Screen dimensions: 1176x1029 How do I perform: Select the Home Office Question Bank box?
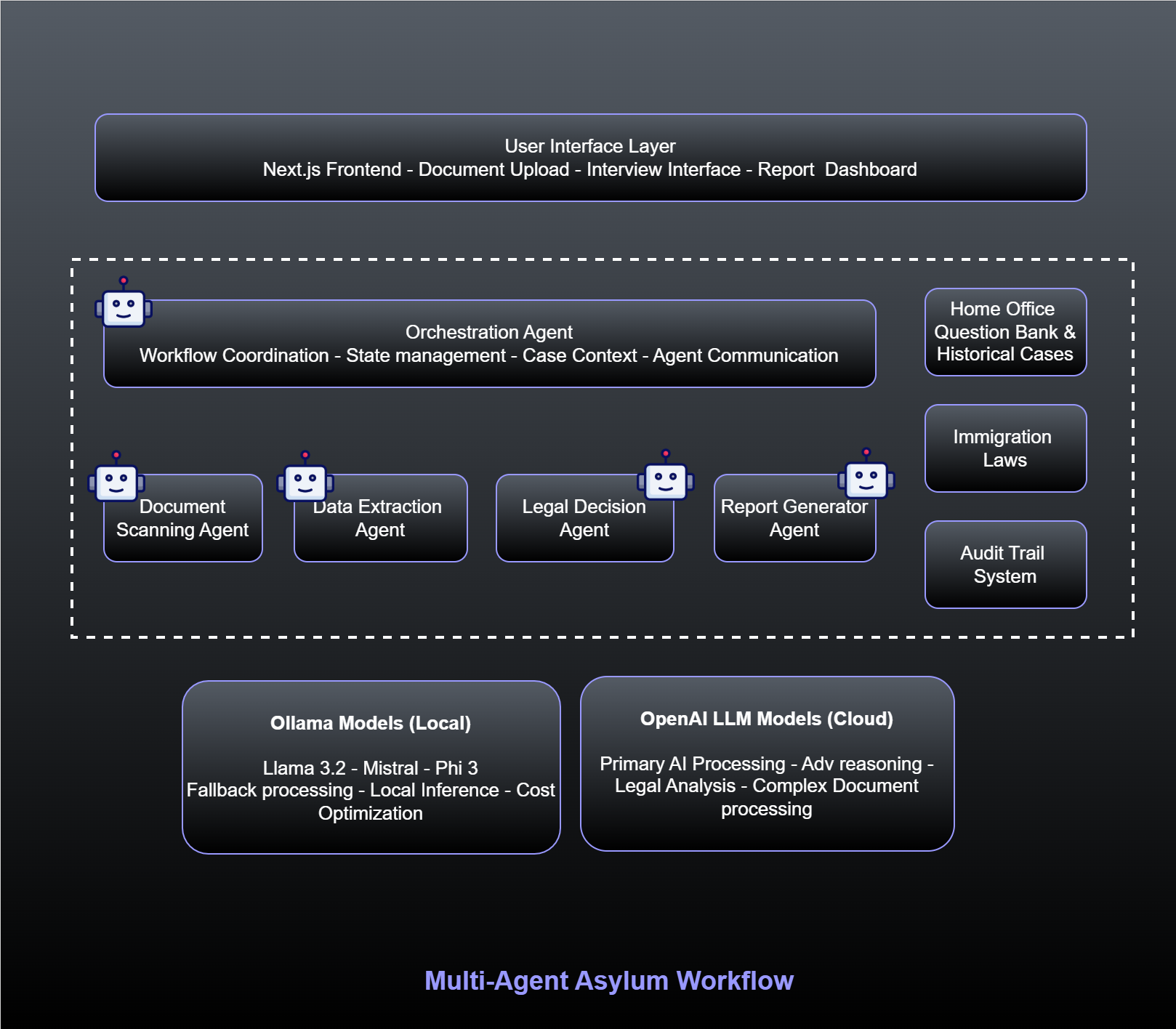coord(1004,332)
